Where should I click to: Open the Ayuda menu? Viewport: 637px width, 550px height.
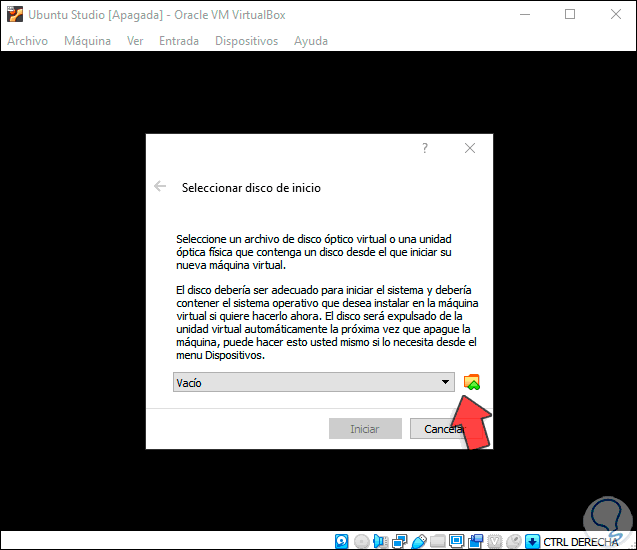click(311, 41)
